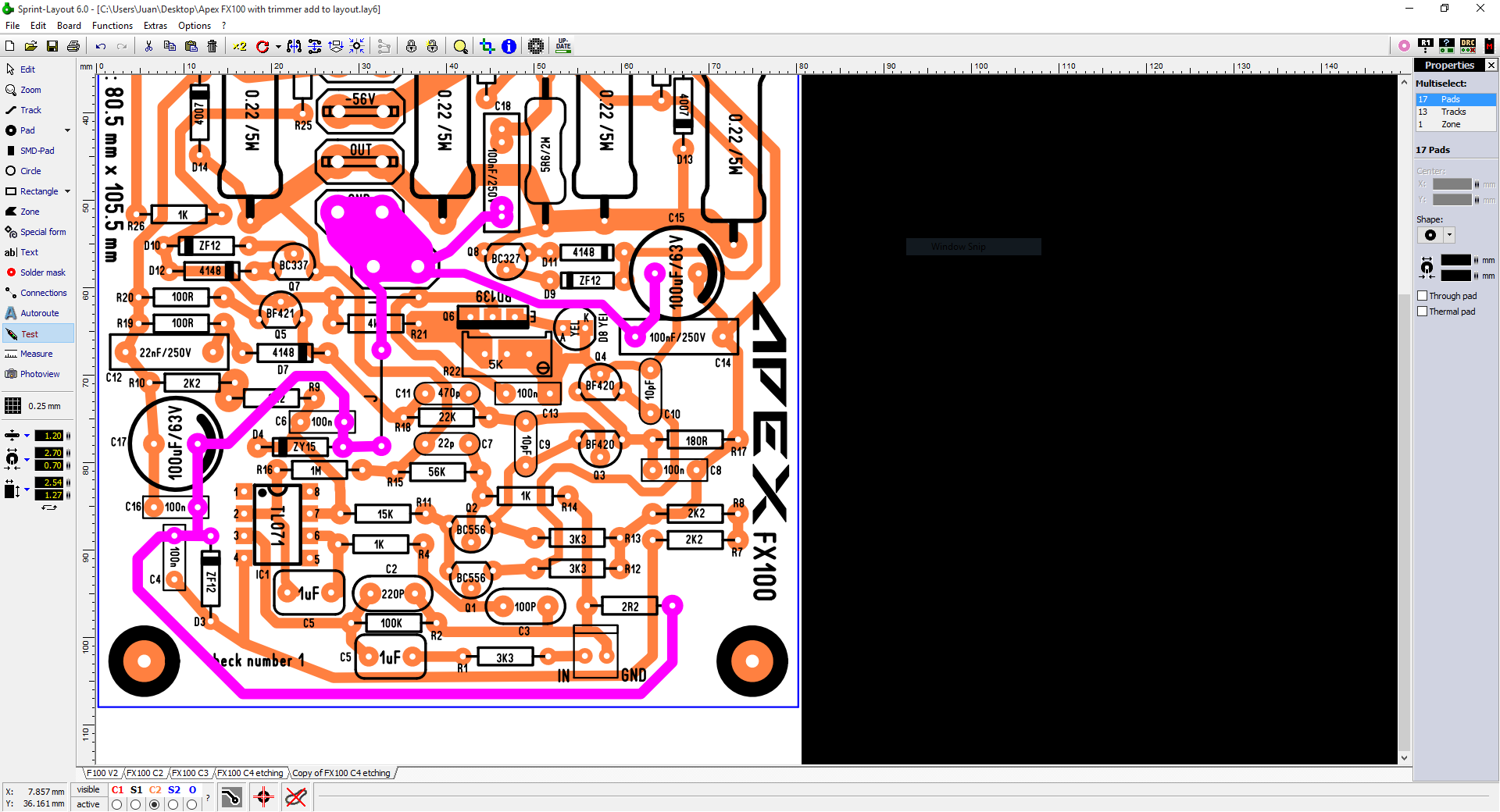Undo the last action
The image size is (1500, 812).
click(100, 47)
